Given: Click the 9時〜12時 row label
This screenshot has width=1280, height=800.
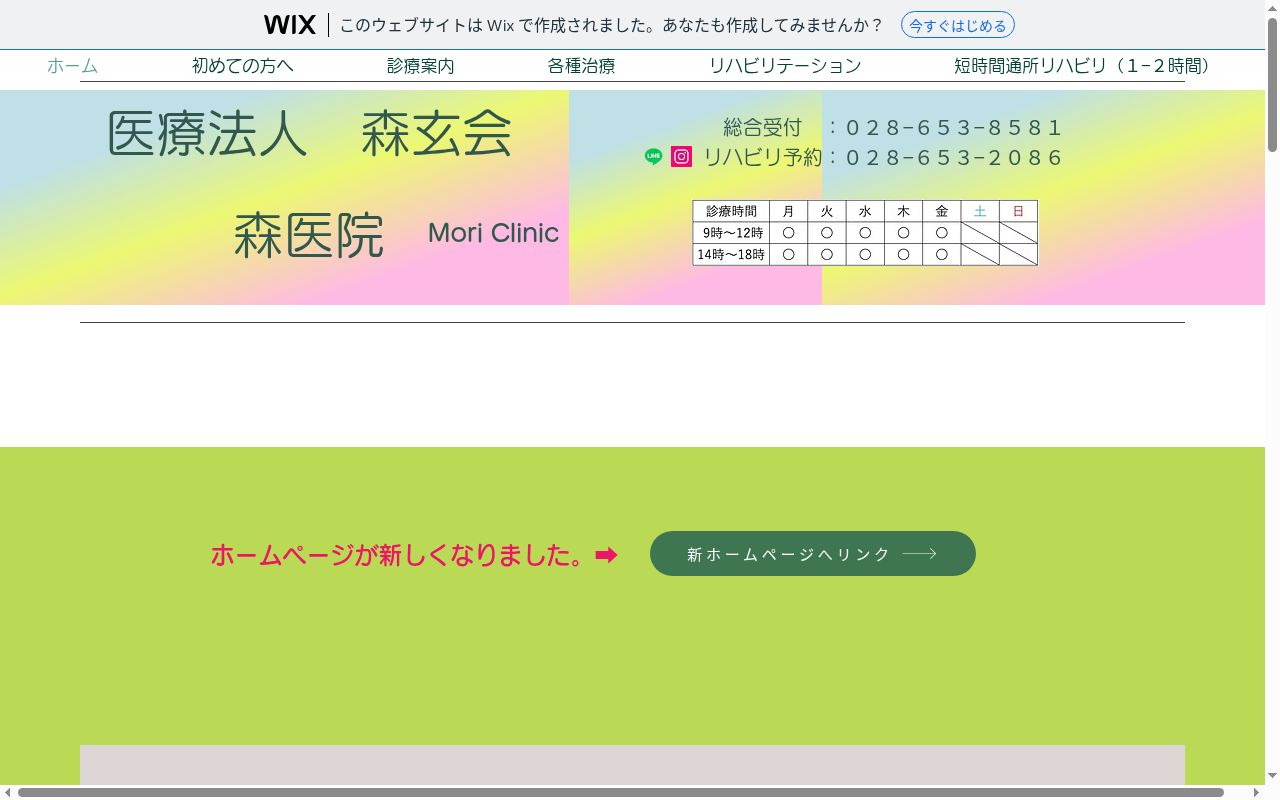Looking at the screenshot, I should 731,233.
